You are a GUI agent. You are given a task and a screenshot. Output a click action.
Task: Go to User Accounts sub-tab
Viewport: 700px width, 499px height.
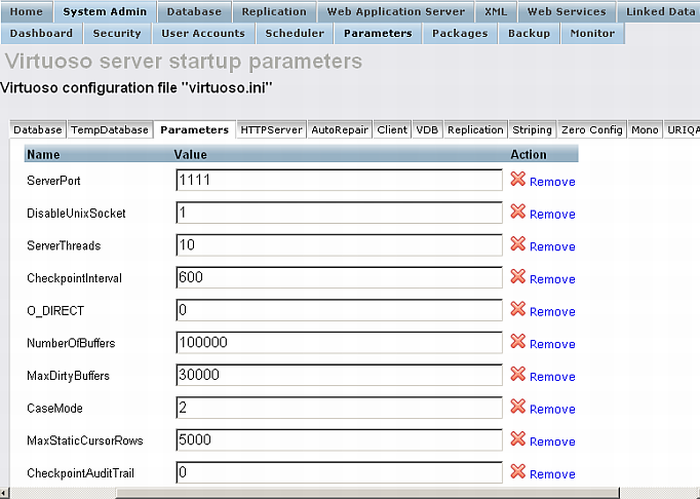[x=203, y=33]
